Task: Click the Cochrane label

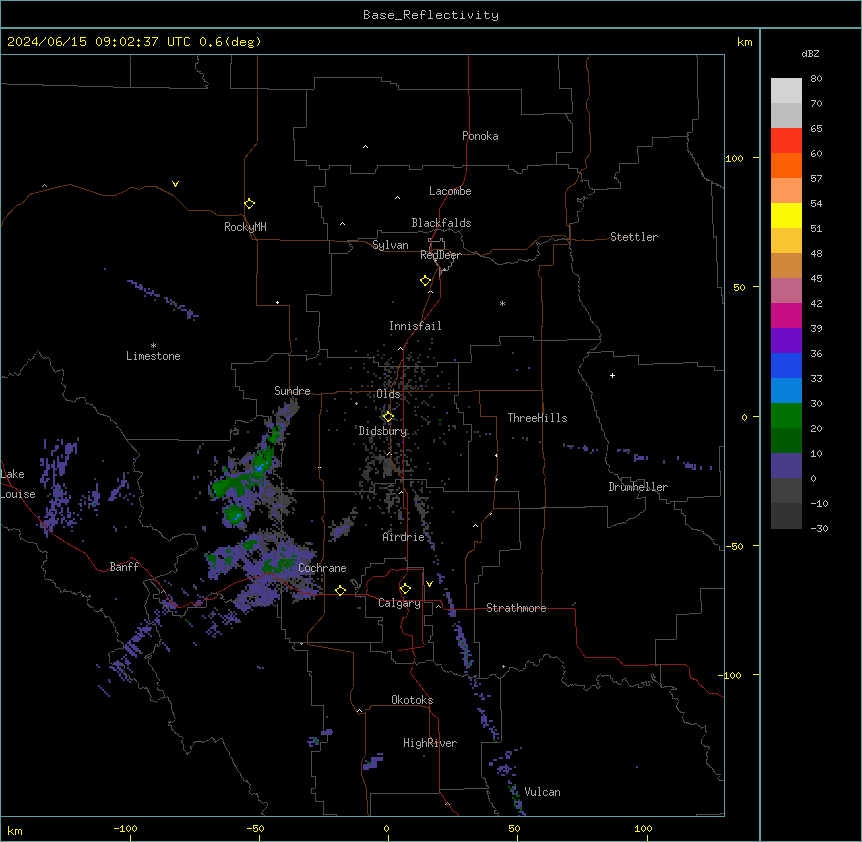Action: coord(322,568)
